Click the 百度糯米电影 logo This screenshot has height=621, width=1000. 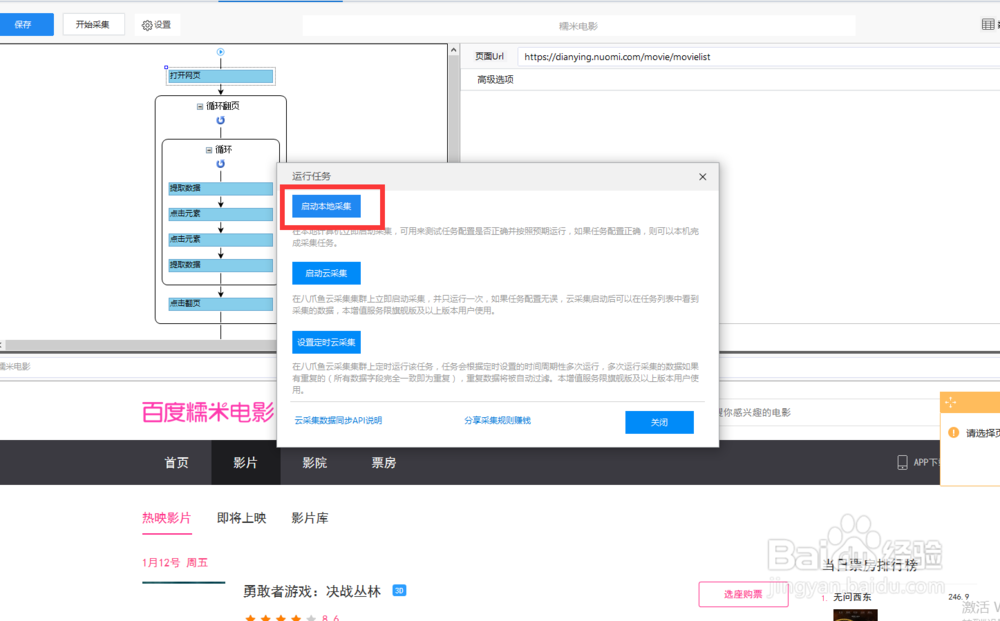(x=207, y=412)
